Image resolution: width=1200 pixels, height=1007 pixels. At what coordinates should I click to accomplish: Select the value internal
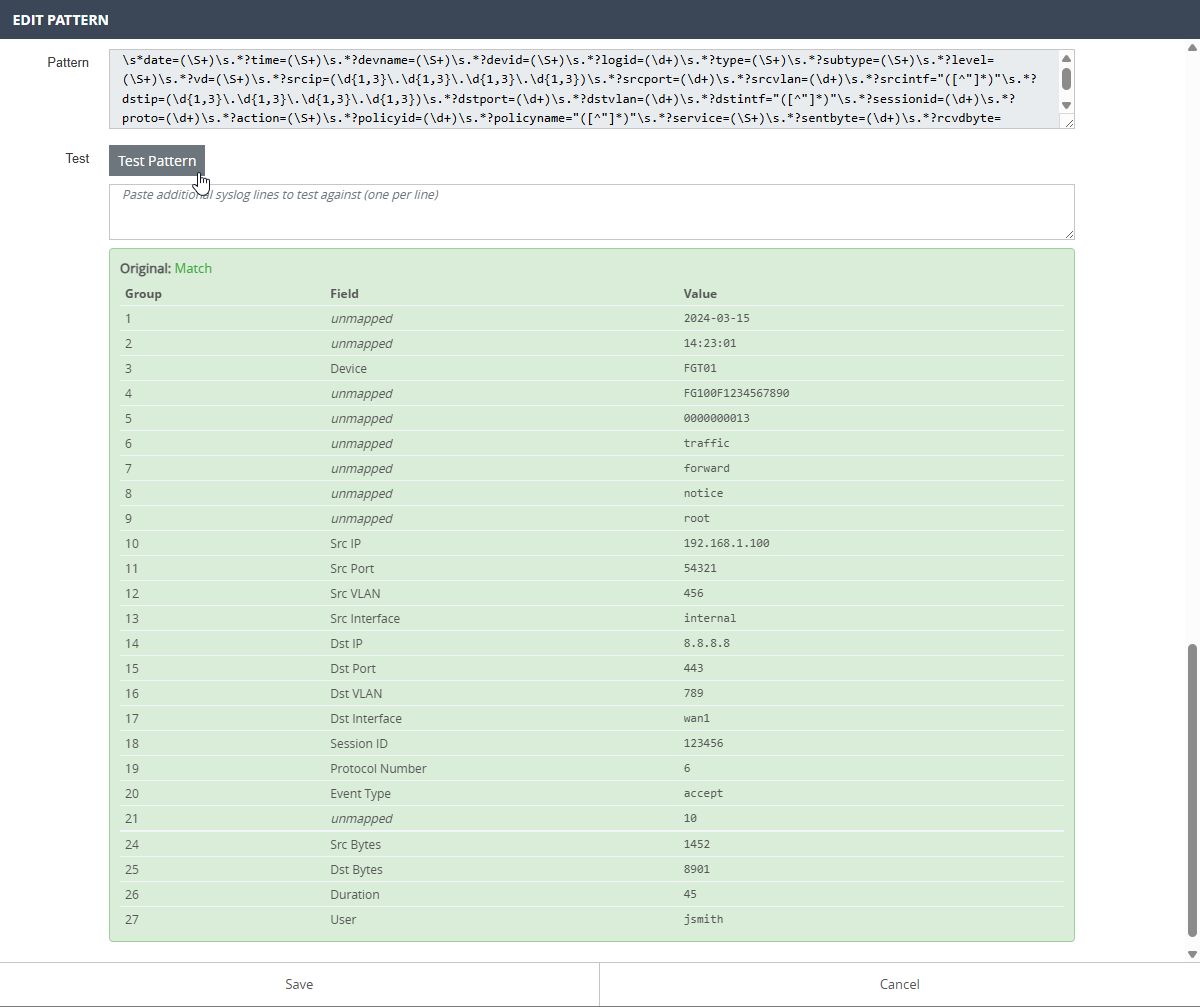pos(710,618)
